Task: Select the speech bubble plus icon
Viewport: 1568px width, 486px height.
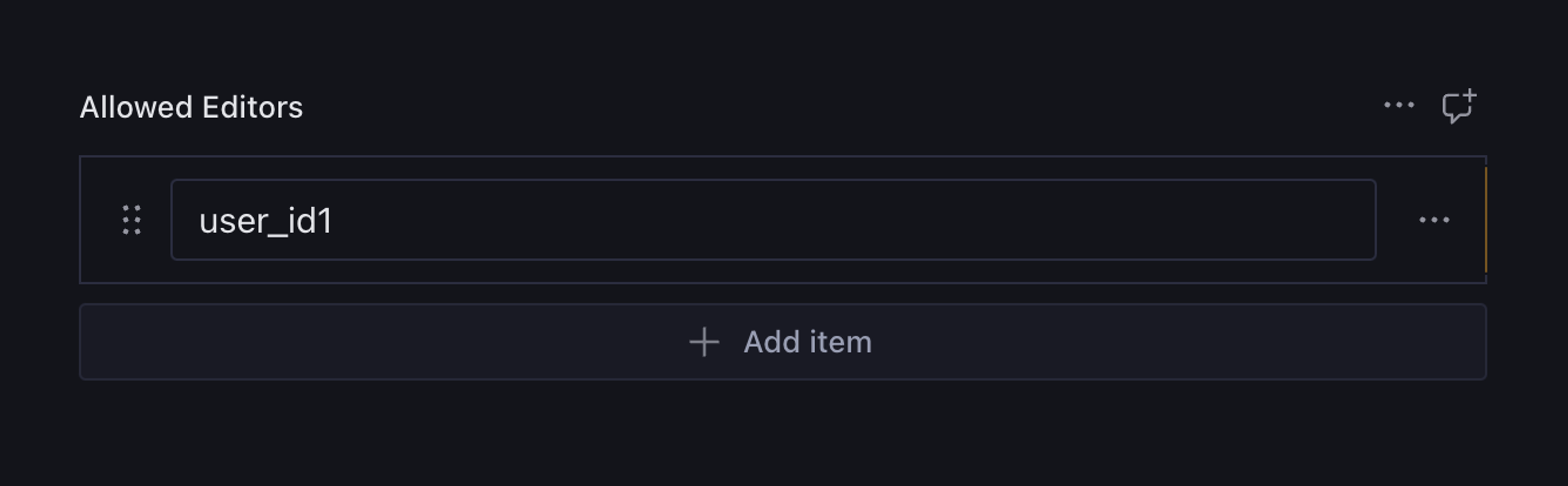Action: (x=1458, y=107)
